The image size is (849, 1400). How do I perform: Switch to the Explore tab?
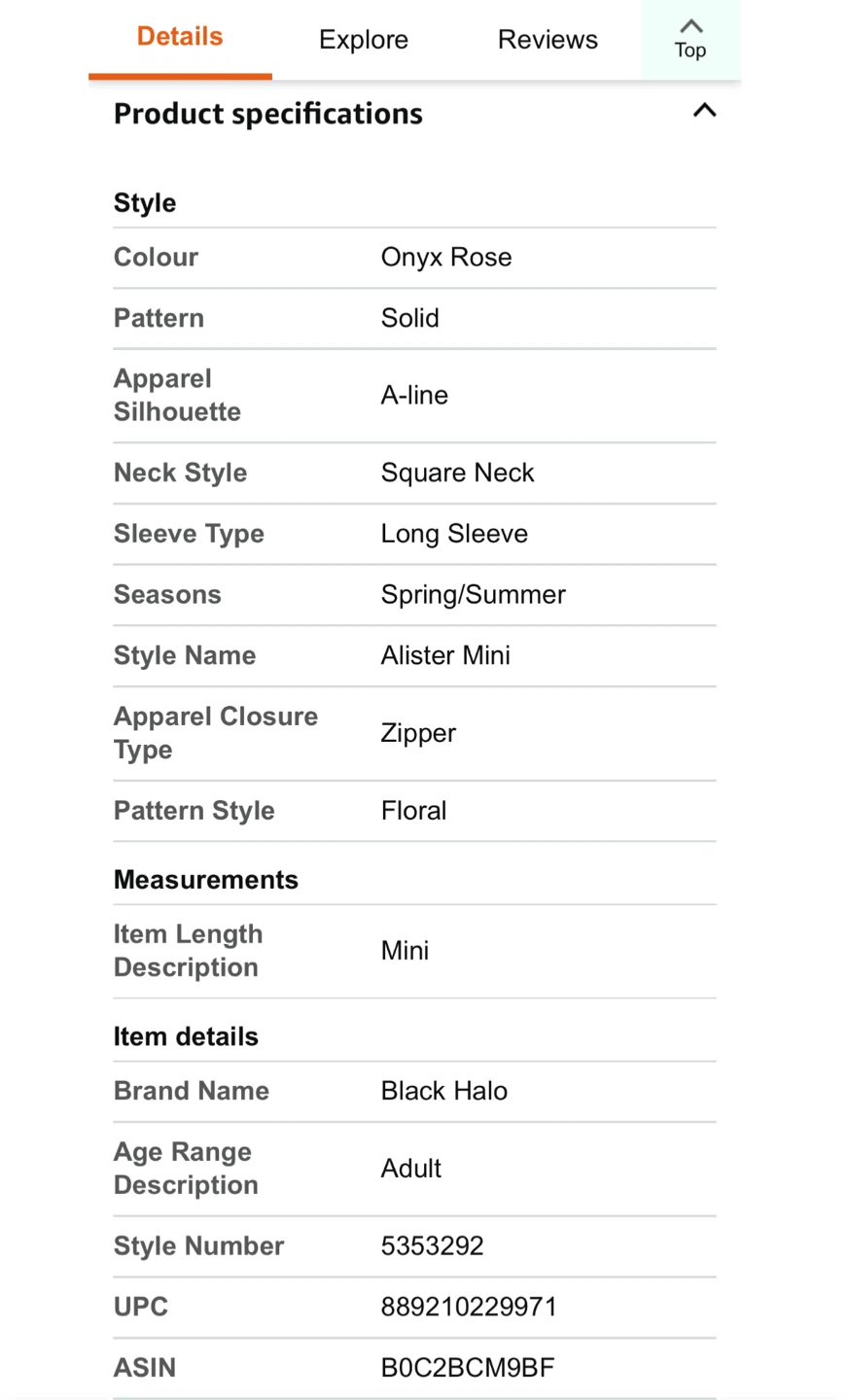point(363,40)
